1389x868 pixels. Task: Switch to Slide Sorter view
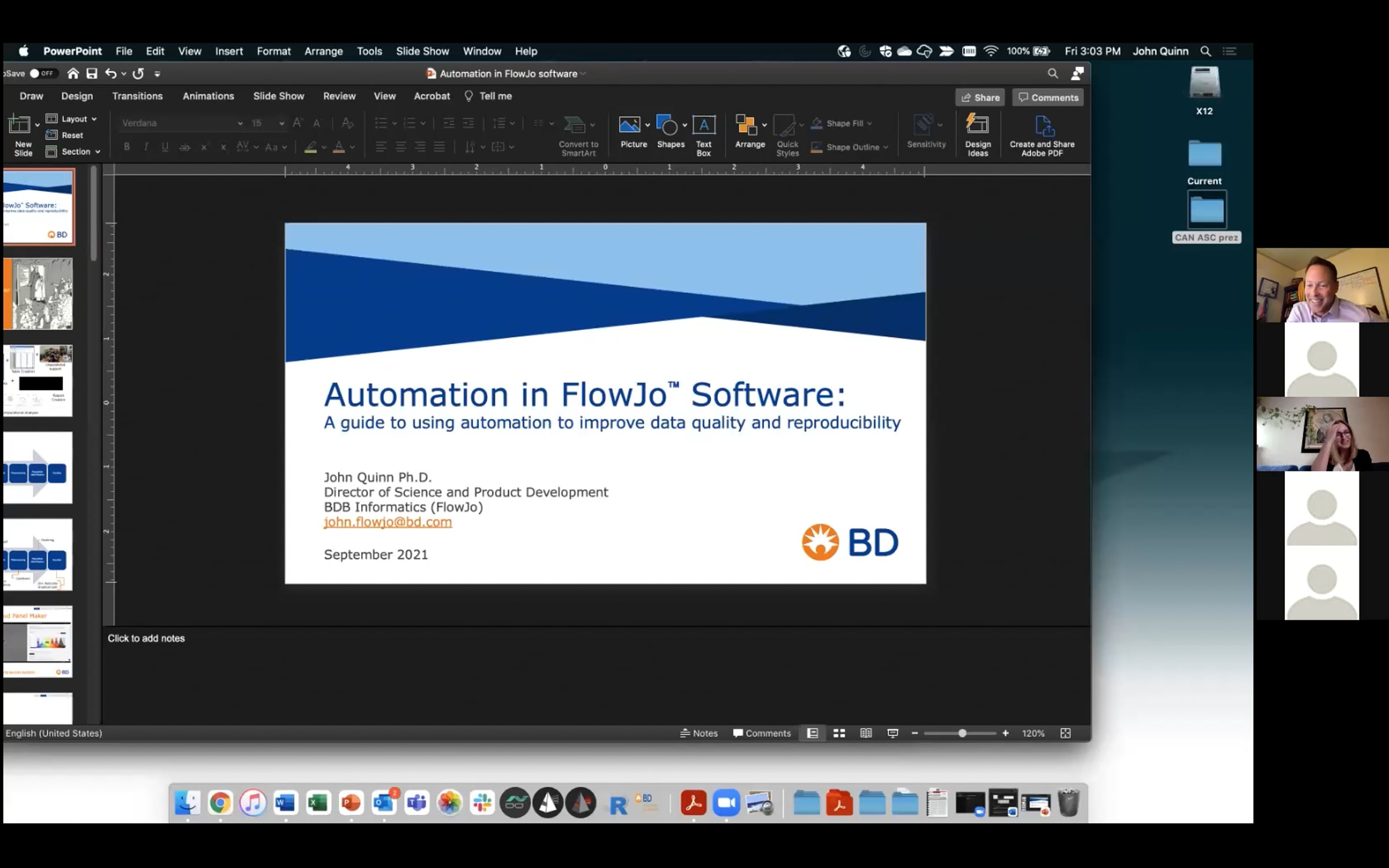pyautogui.click(x=839, y=733)
